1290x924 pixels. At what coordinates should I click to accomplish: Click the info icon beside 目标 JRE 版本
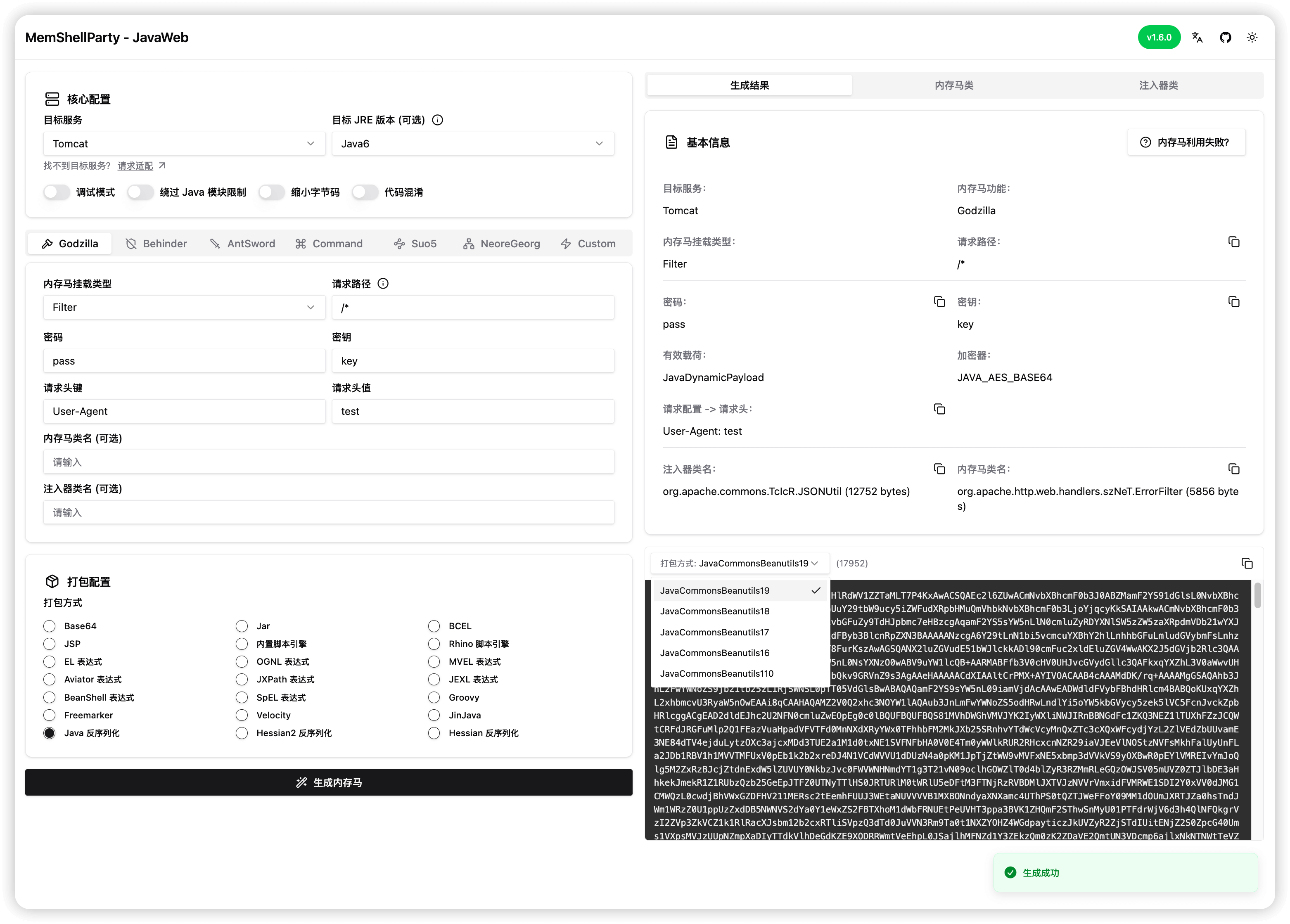point(437,120)
